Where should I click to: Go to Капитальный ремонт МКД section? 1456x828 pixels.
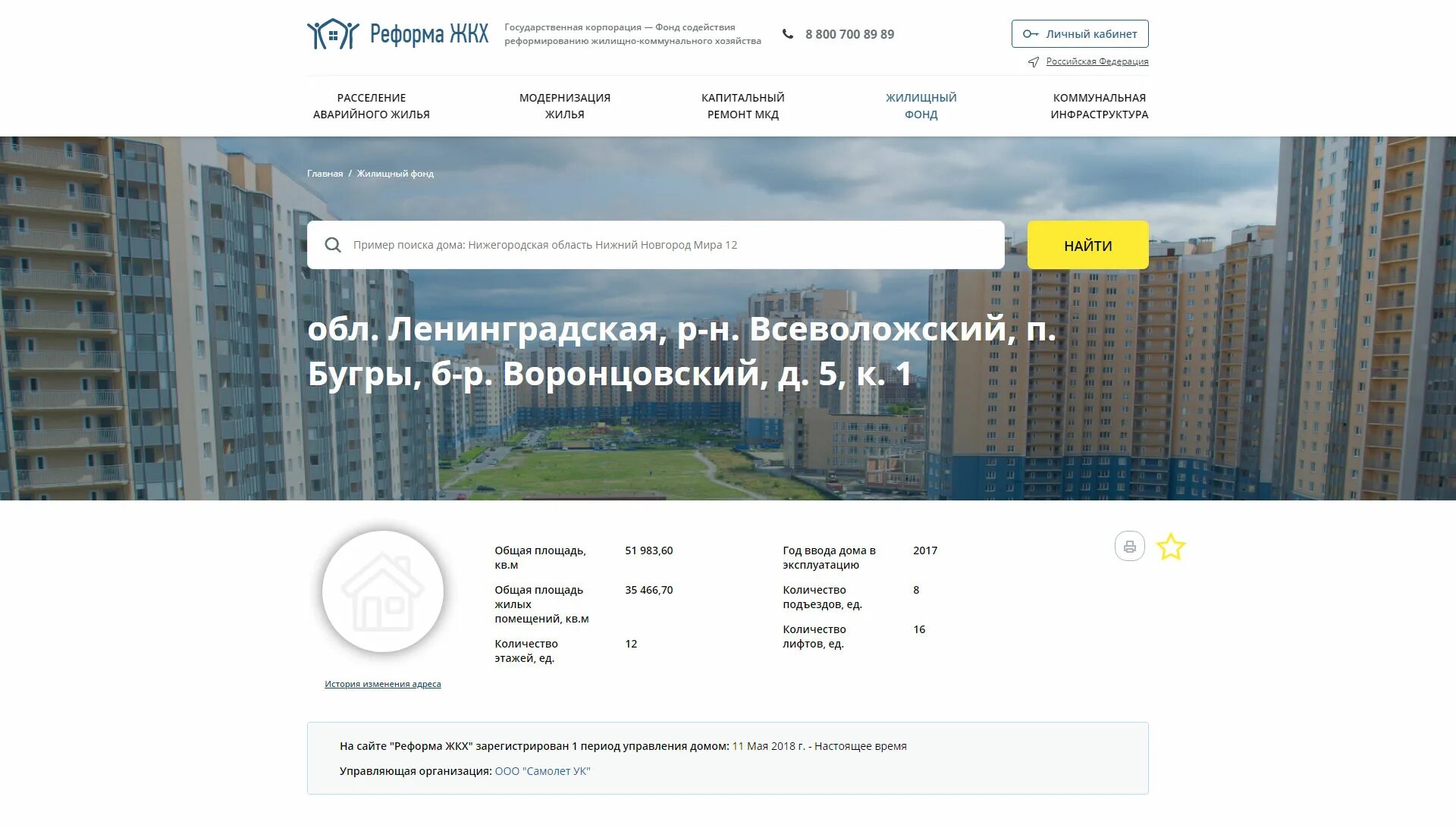(x=742, y=106)
